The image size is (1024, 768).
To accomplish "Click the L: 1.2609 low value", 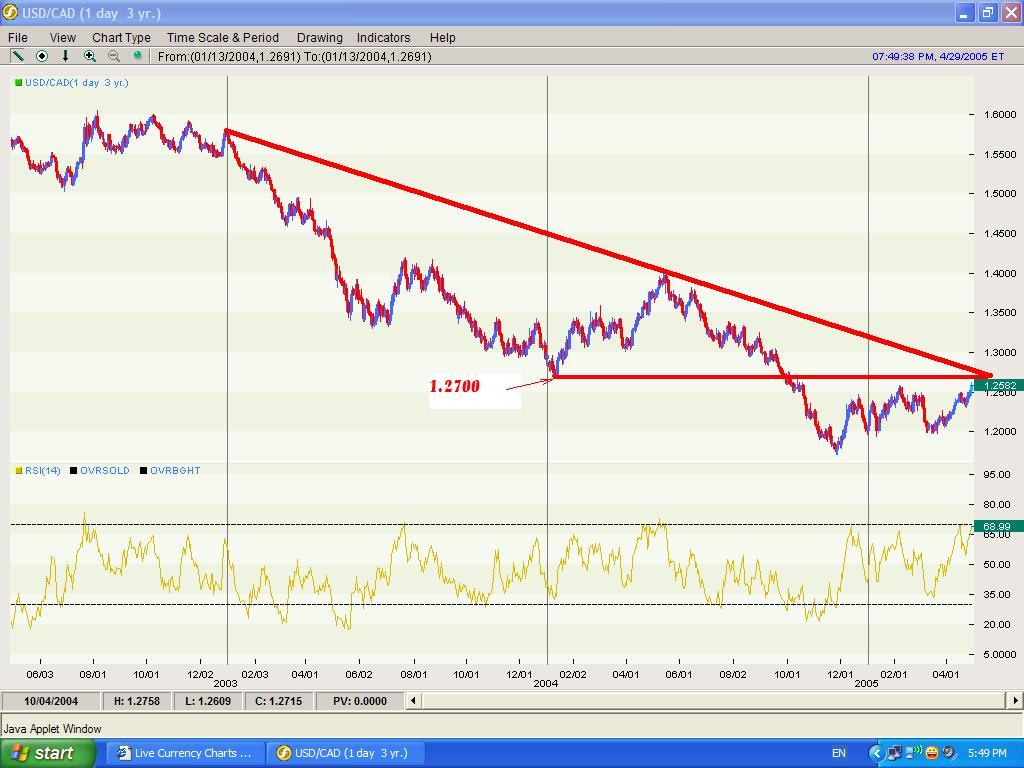I will click(x=208, y=701).
